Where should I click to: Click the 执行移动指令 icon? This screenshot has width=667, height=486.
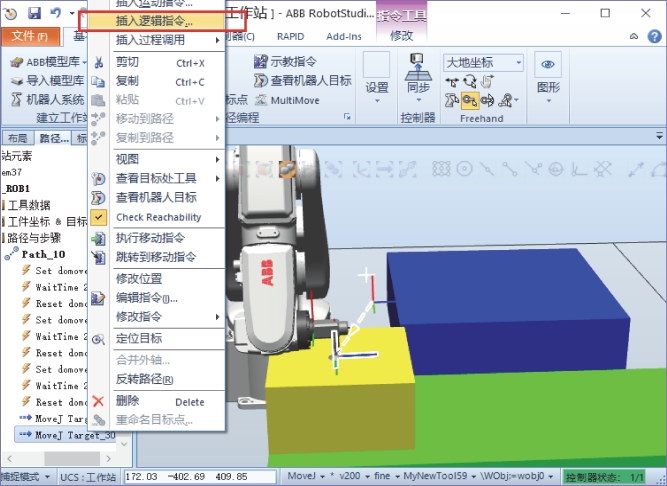pyautogui.click(x=98, y=239)
